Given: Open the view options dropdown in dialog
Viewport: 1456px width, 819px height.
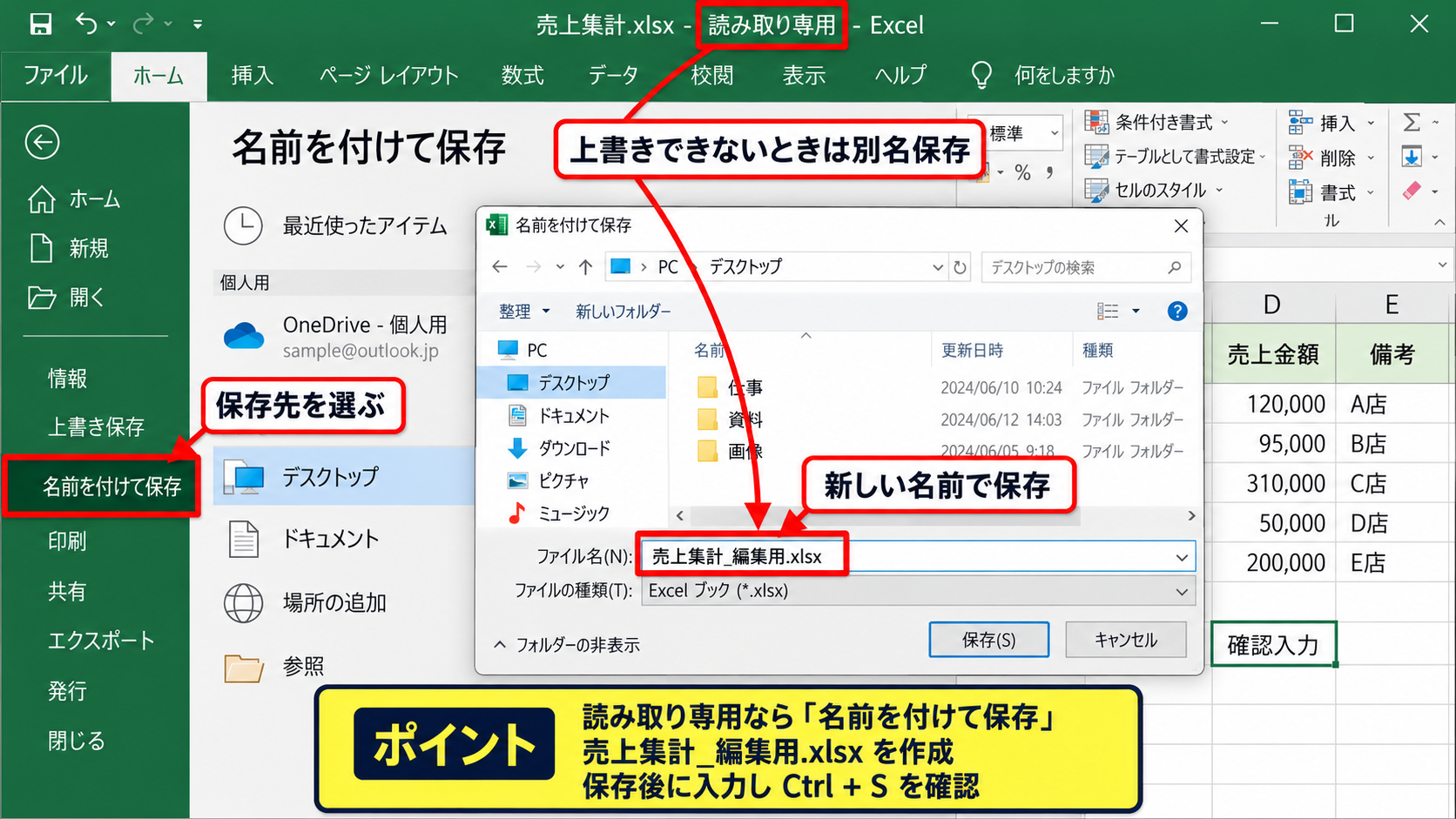Looking at the screenshot, I should (1136, 311).
